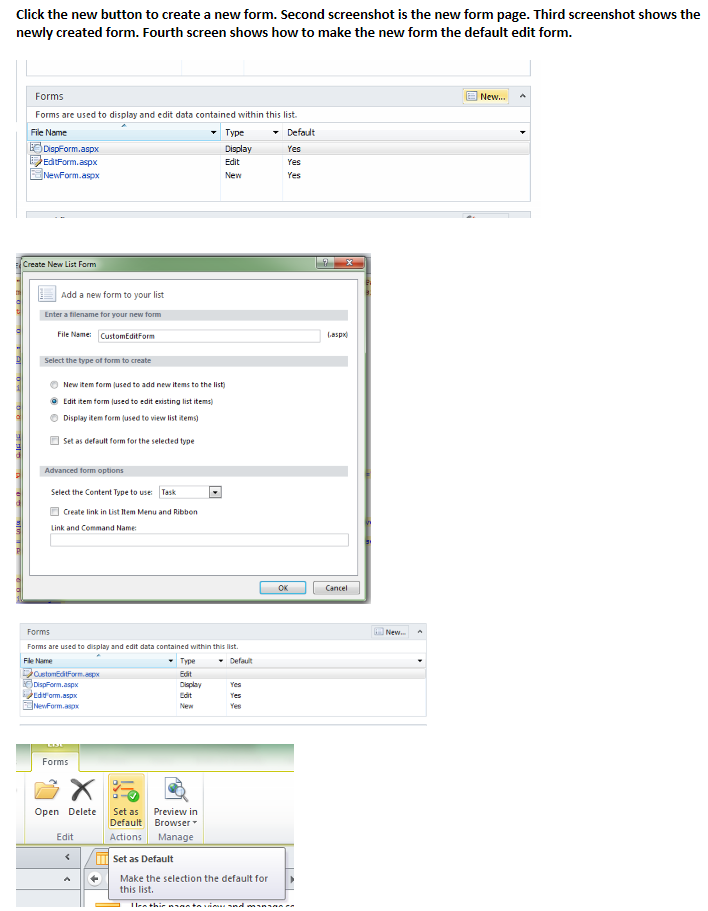Select the Edit item form radio button

click(54, 401)
